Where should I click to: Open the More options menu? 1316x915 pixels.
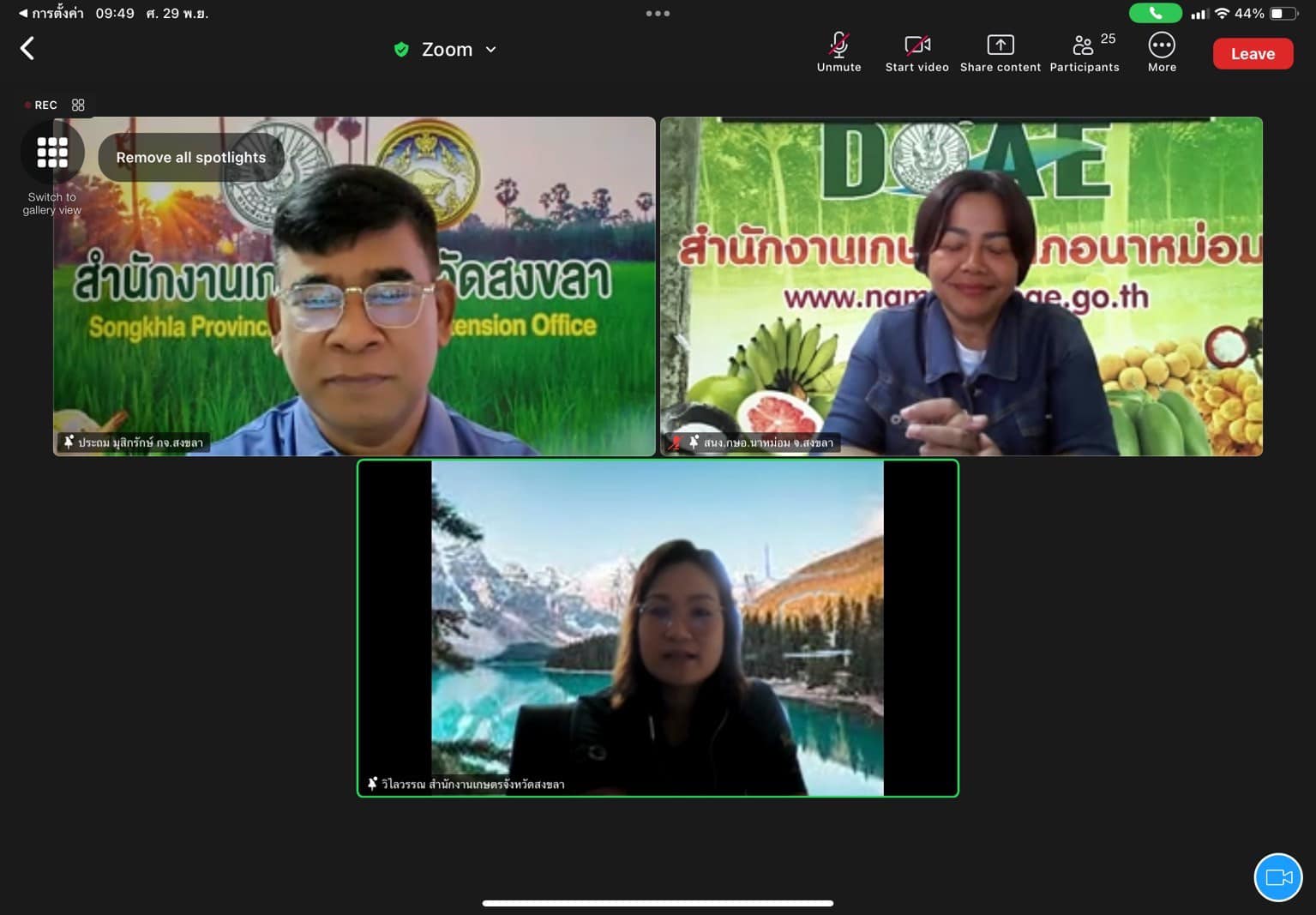(x=1162, y=53)
